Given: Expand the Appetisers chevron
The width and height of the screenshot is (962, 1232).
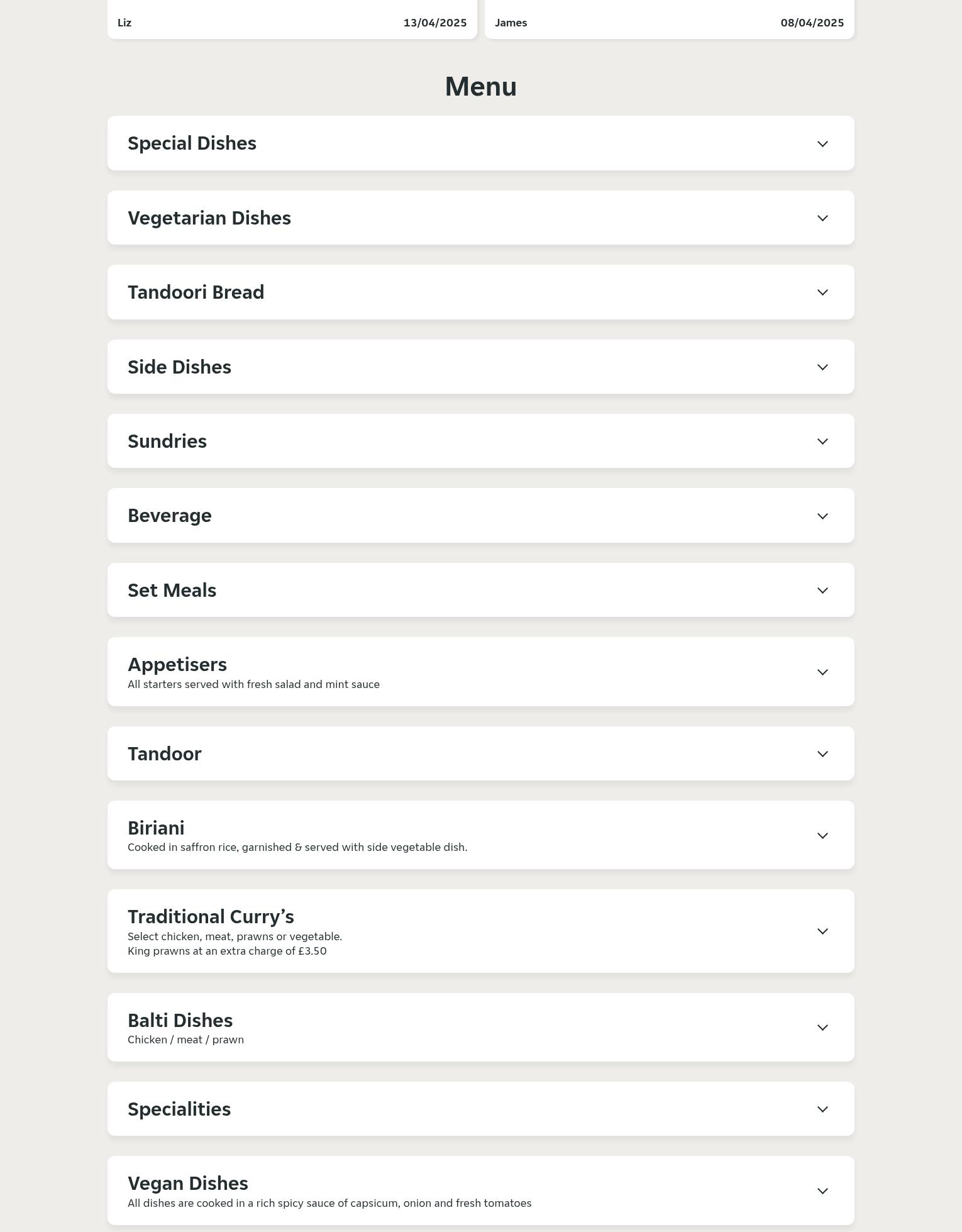Looking at the screenshot, I should pyautogui.click(x=822, y=672).
